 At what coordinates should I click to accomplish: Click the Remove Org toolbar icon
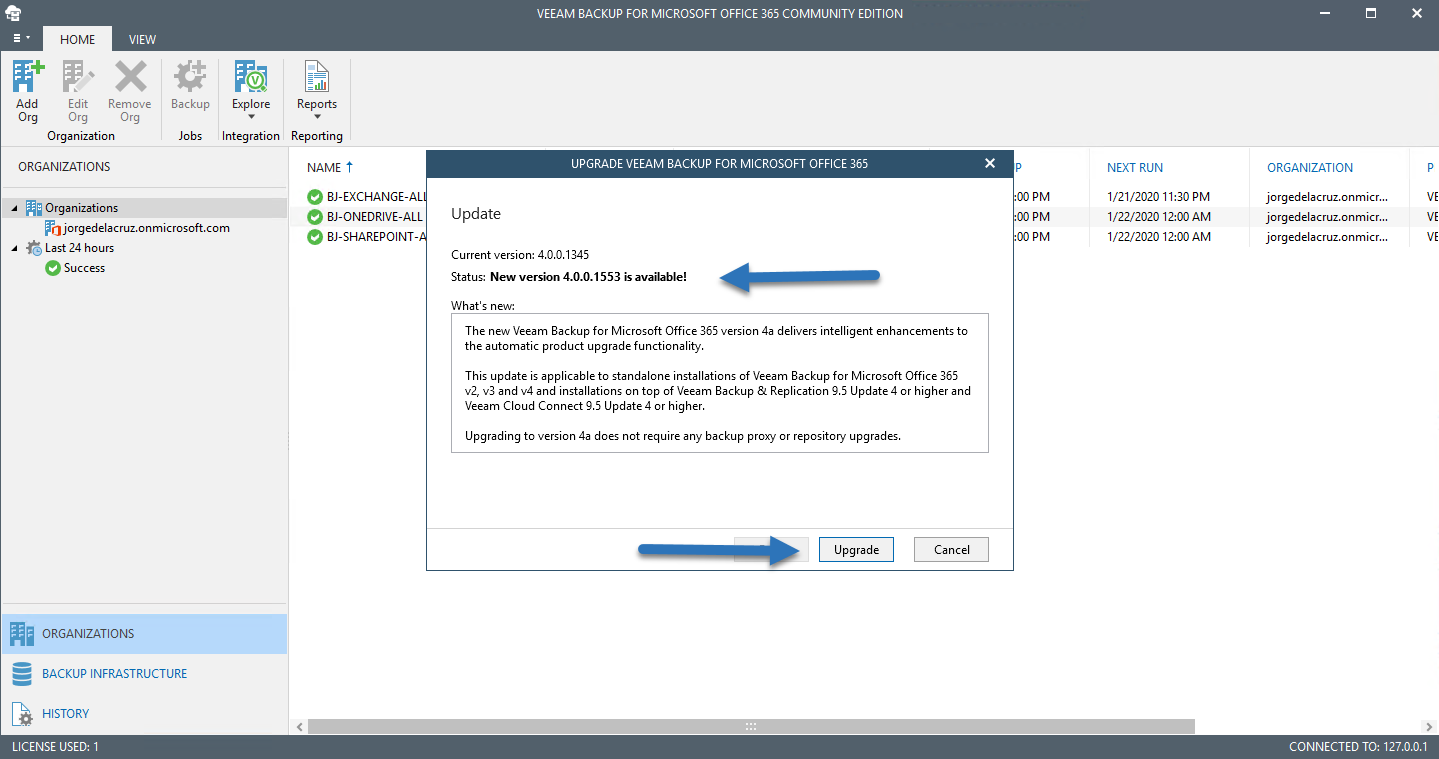tap(130, 78)
